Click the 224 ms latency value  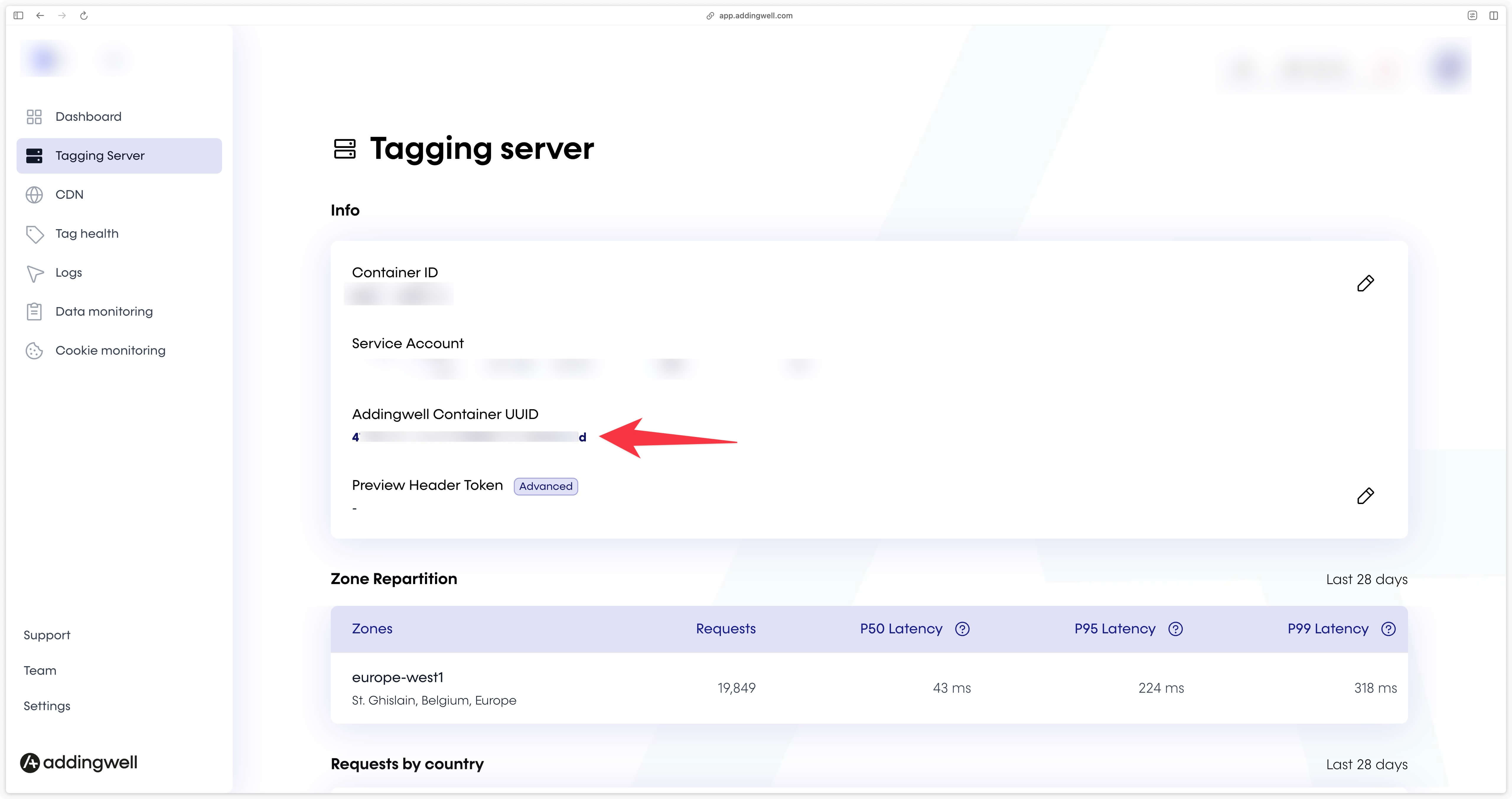tap(1161, 688)
